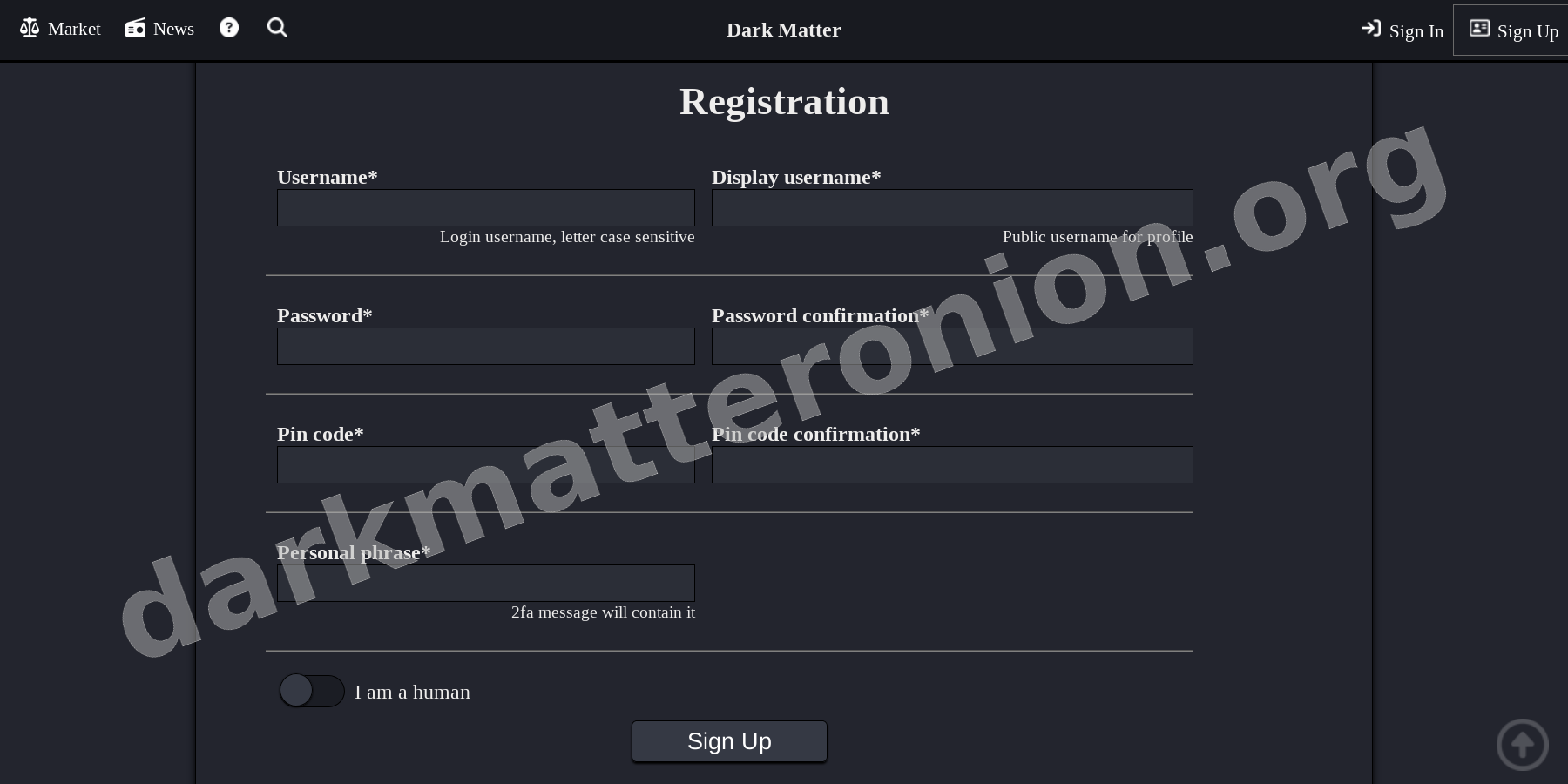Toggle the human verification switch off
1568x784 pixels.
point(311,691)
